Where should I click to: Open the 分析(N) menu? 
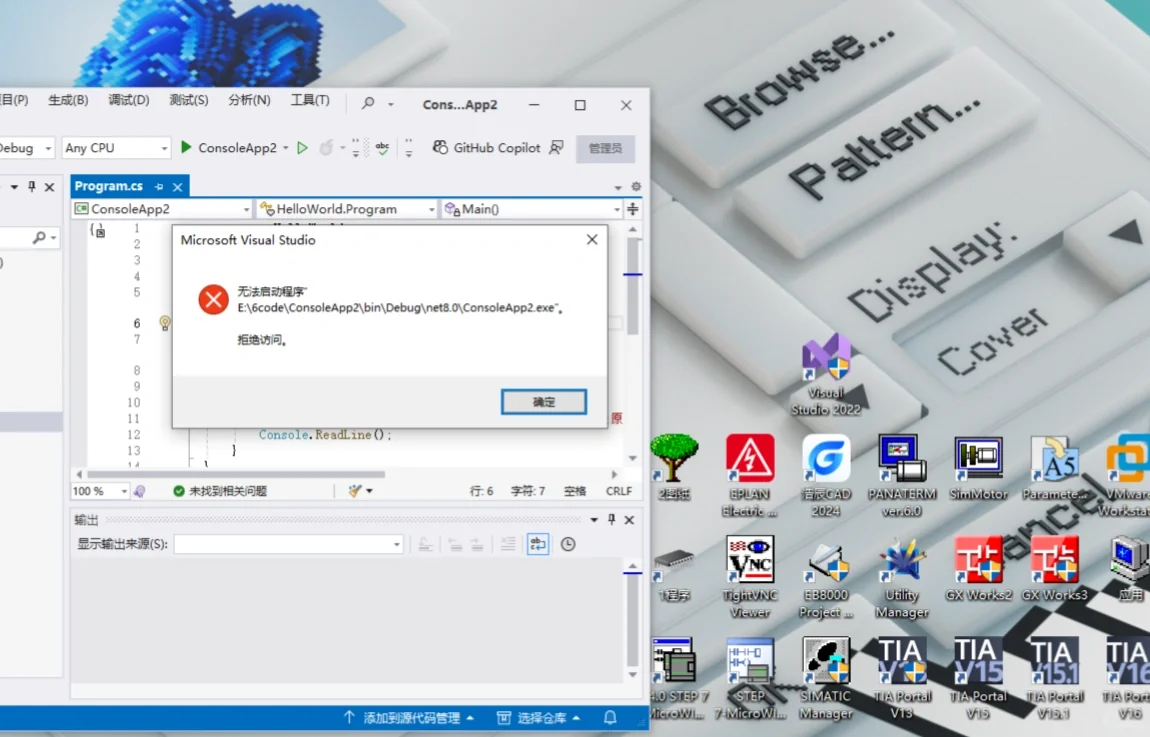click(x=249, y=100)
